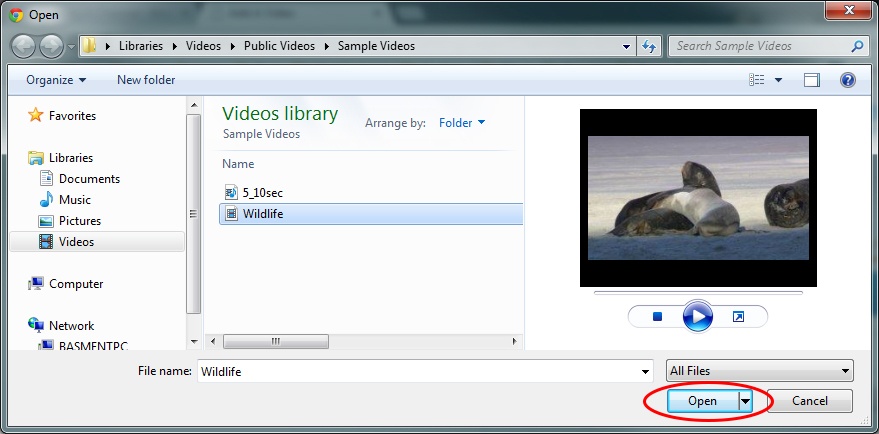Open the view options dropdown arrow
The width and height of the screenshot is (879, 434).
click(x=778, y=80)
